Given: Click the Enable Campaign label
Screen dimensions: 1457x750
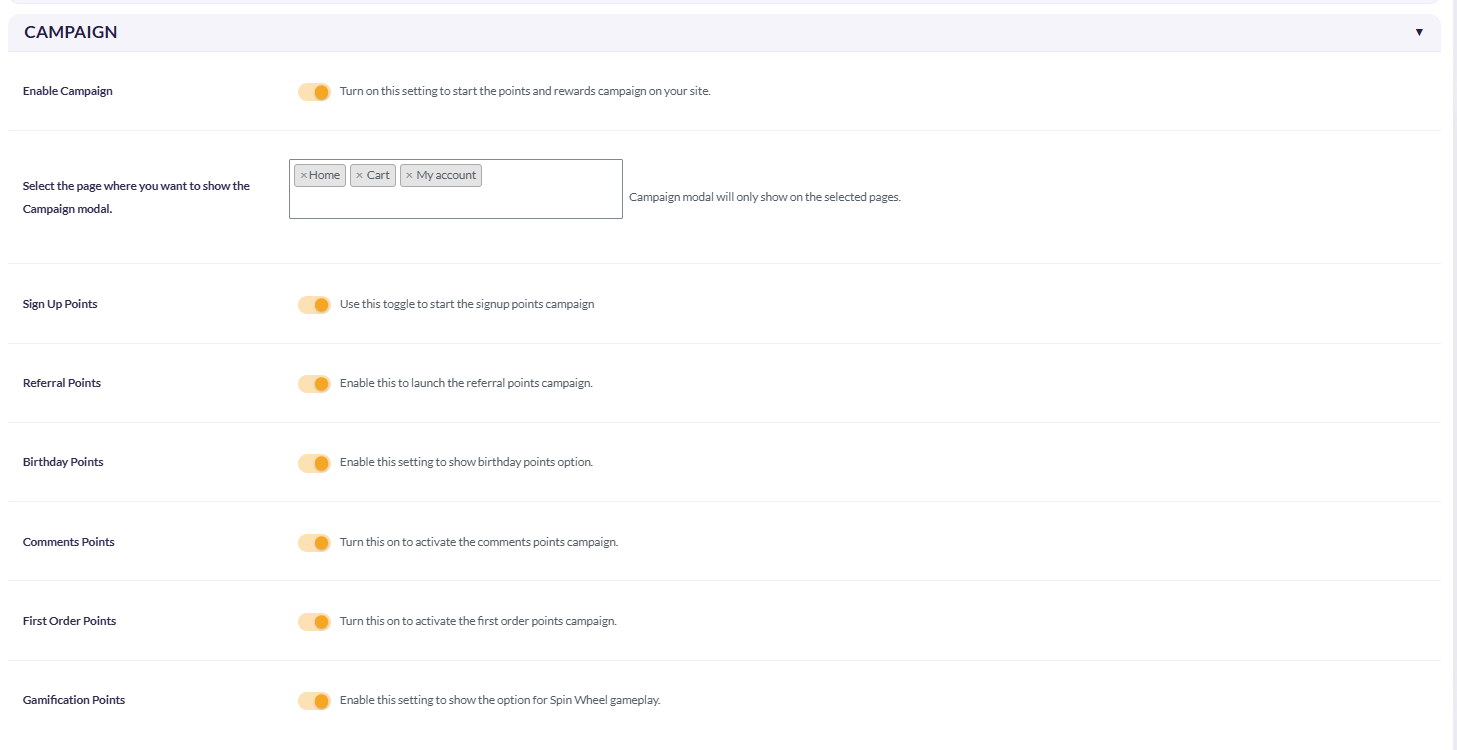Looking at the screenshot, I should click(x=68, y=91).
